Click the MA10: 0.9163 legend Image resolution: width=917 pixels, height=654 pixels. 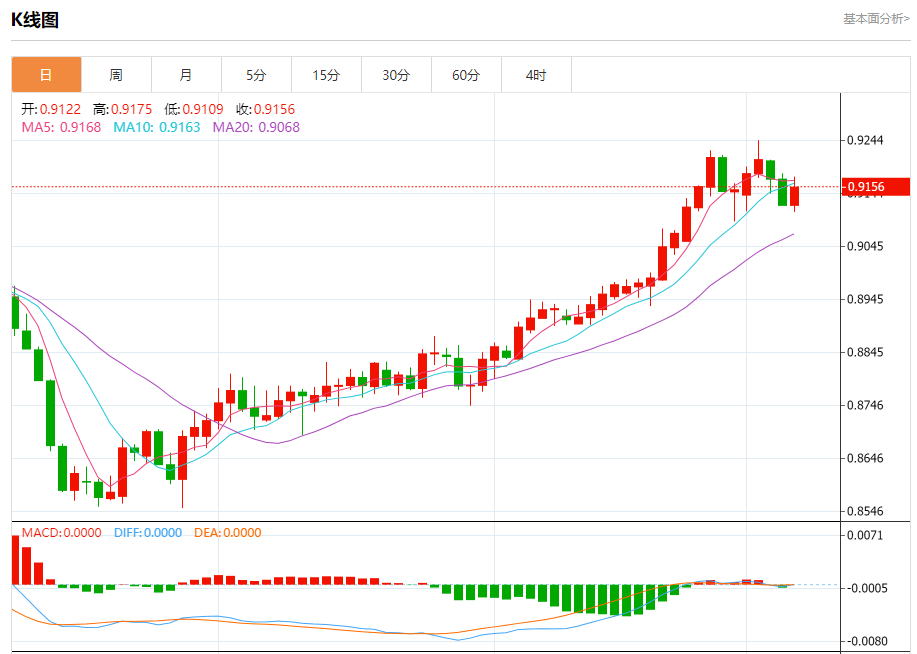(157, 127)
